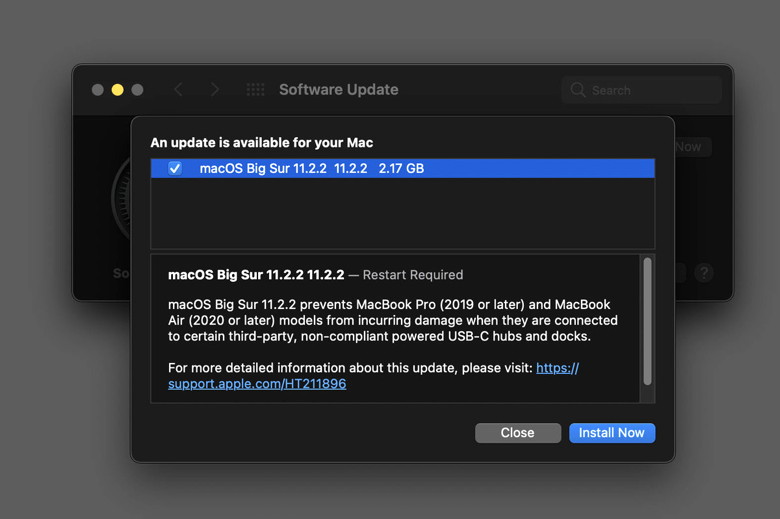Uncheck the macOS Big Sur 11.2.2 checkbox

pyautogui.click(x=175, y=169)
